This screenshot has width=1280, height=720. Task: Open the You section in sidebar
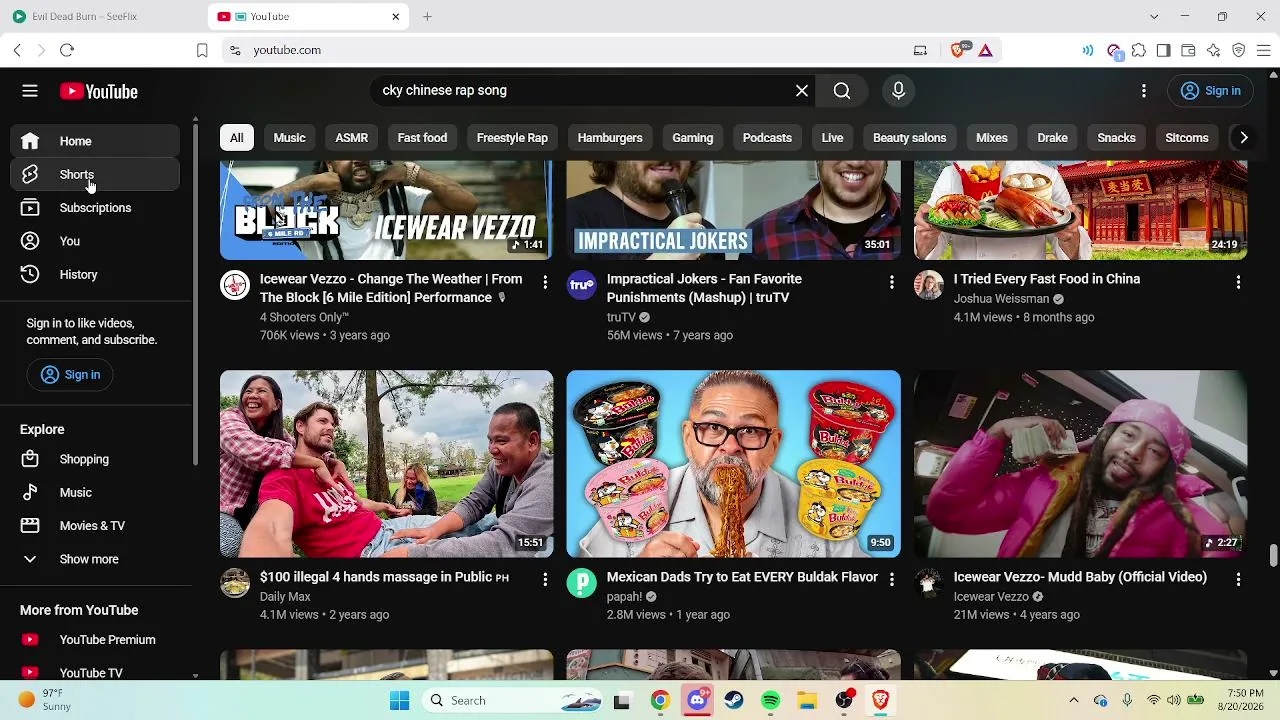(x=96, y=241)
